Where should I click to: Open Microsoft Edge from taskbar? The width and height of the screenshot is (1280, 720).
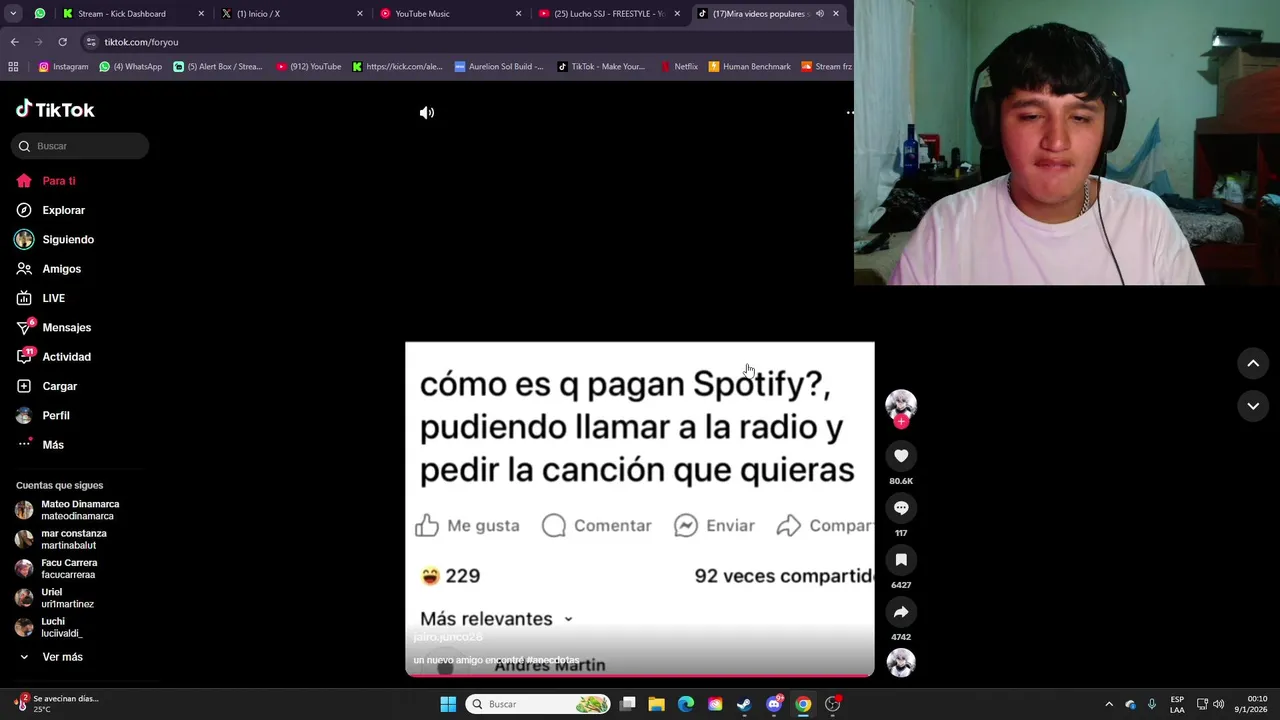point(686,704)
